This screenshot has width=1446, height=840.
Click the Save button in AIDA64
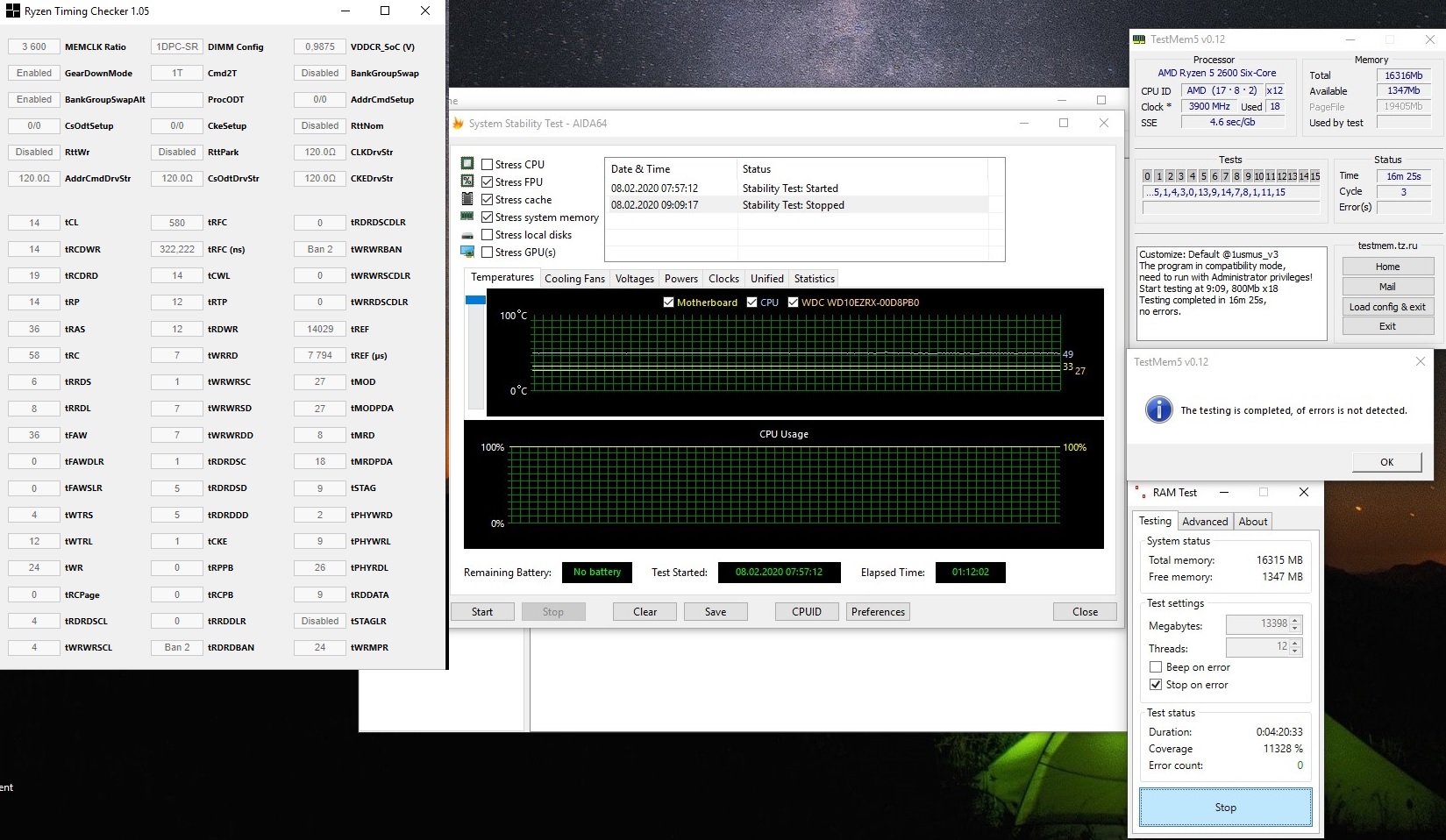(716, 612)
